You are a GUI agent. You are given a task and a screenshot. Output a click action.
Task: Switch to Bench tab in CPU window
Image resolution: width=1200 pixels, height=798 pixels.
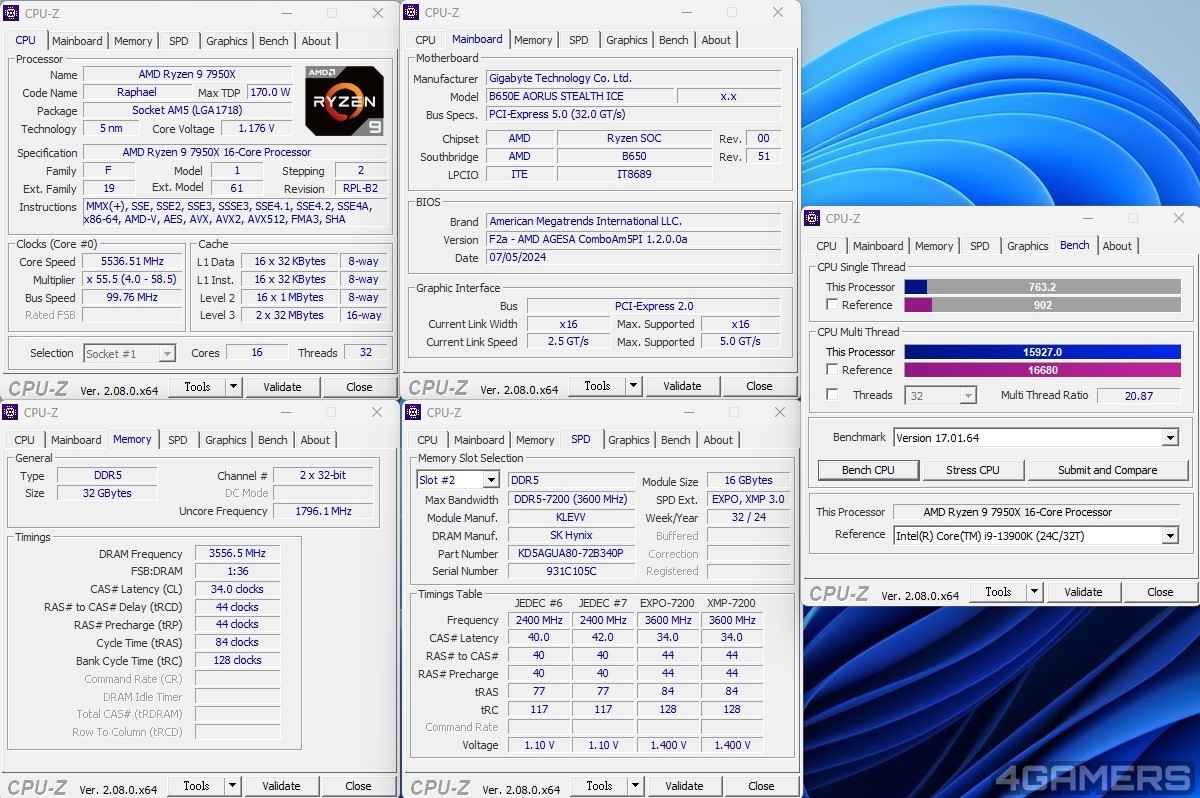274,41
